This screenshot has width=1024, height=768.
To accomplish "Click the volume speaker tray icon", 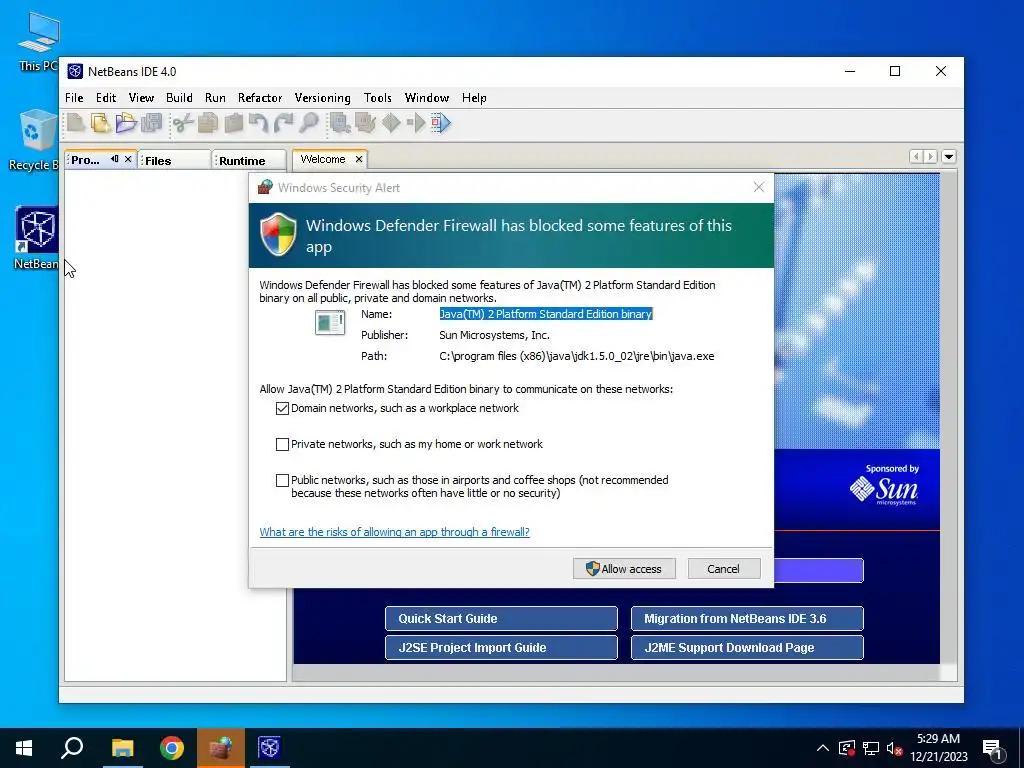I will click(894, 748).
